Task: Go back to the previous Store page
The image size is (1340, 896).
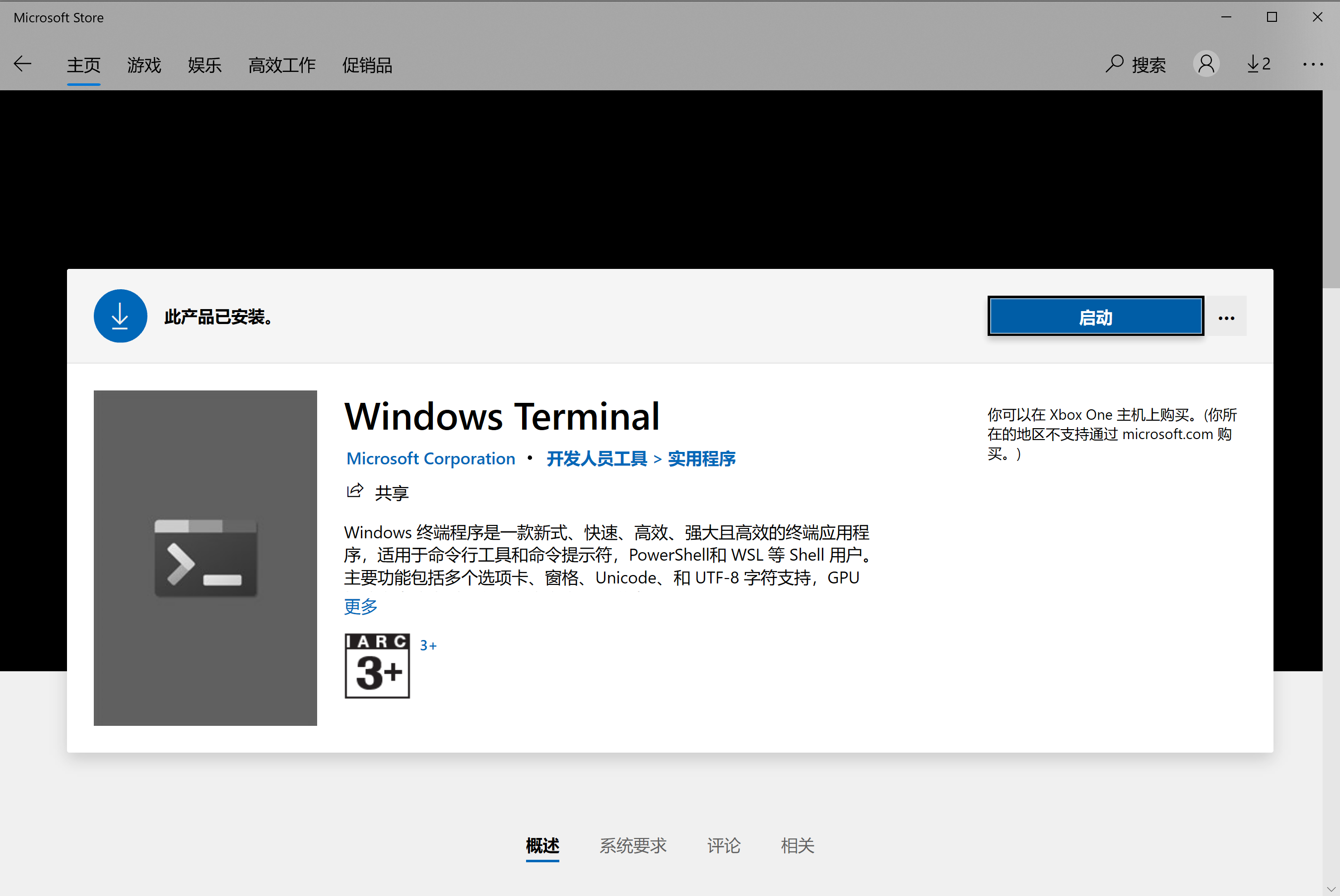Action: [23, 64]
